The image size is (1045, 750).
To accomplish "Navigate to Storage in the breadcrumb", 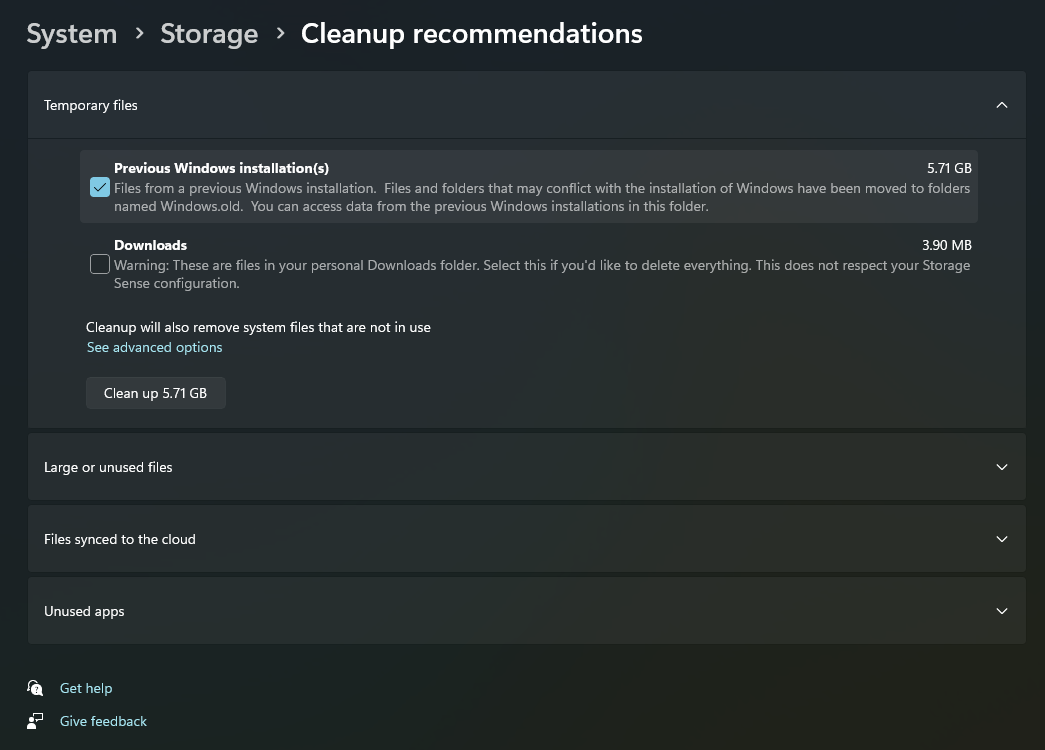I will 209,33.
